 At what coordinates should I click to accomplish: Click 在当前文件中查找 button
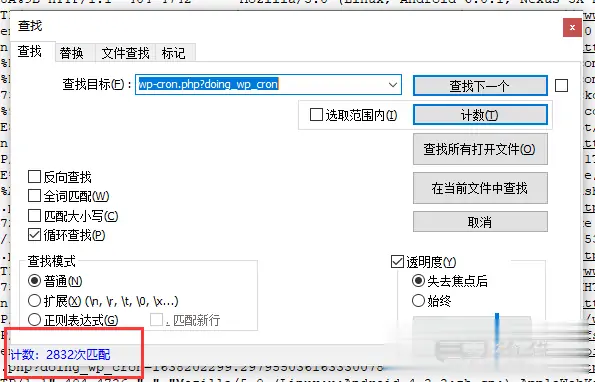pos(480,188)
